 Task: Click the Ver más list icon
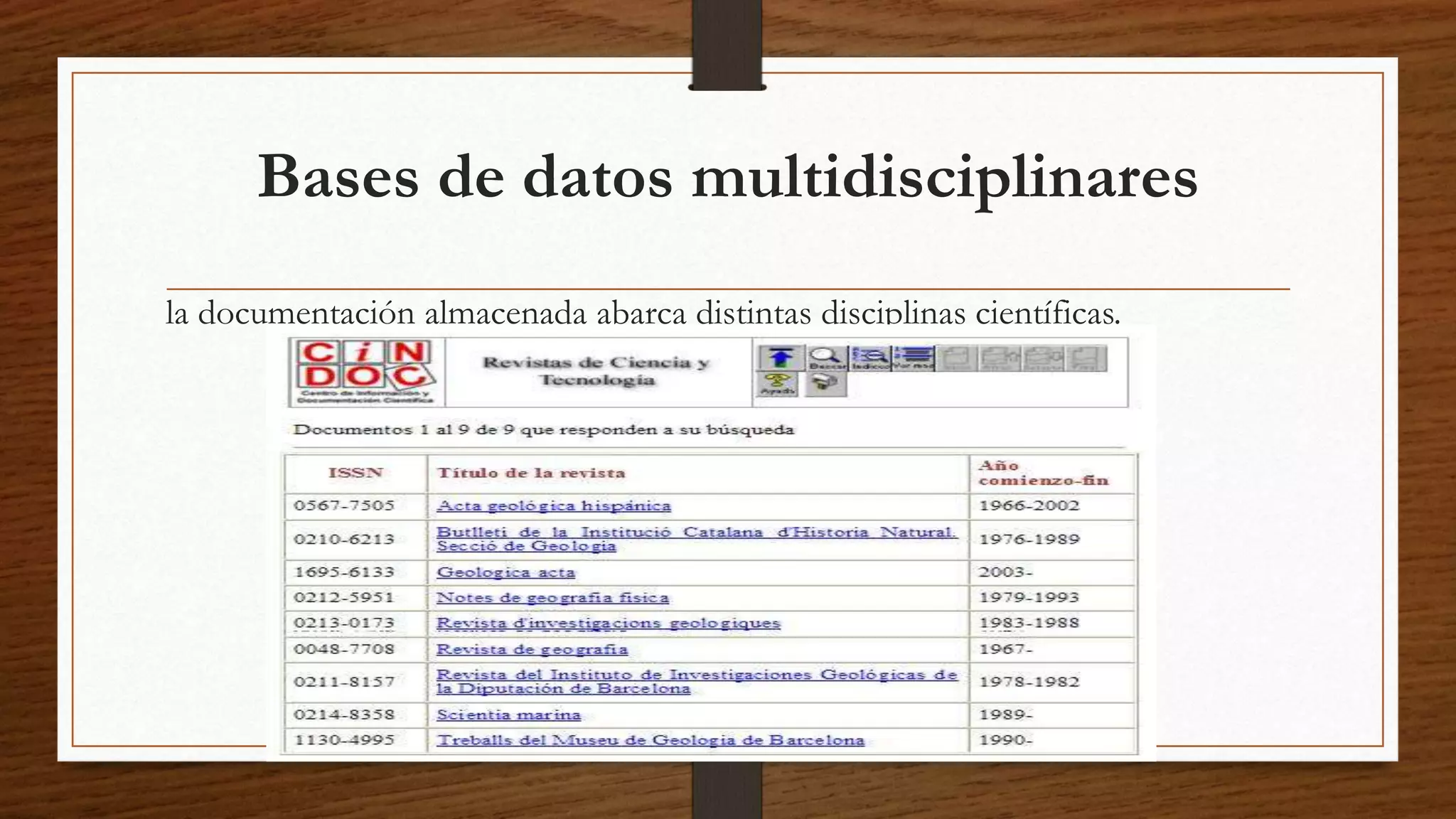[914, 358]
